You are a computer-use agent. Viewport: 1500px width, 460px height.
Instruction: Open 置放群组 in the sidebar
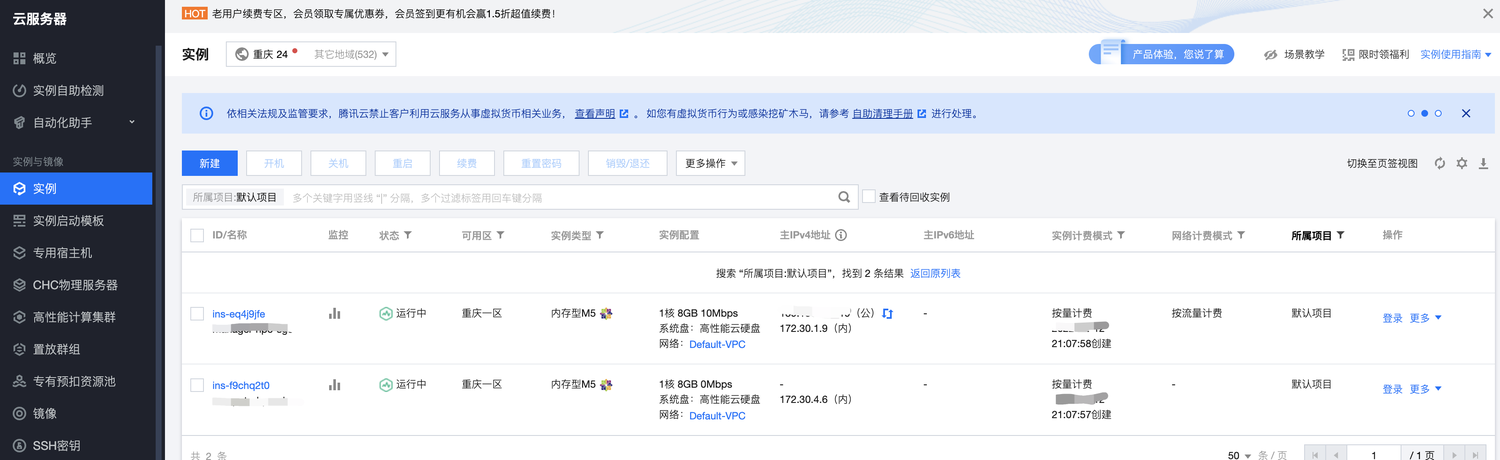(x=76, y=349)
